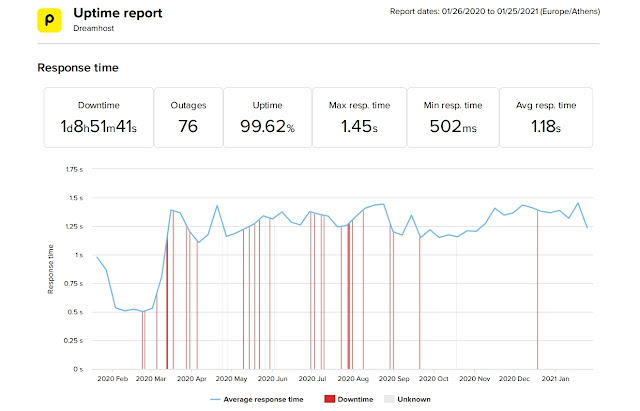Click the 2020 Feb axis label
640x411 pixels.
pyautogui.click(x=113, y=379)
